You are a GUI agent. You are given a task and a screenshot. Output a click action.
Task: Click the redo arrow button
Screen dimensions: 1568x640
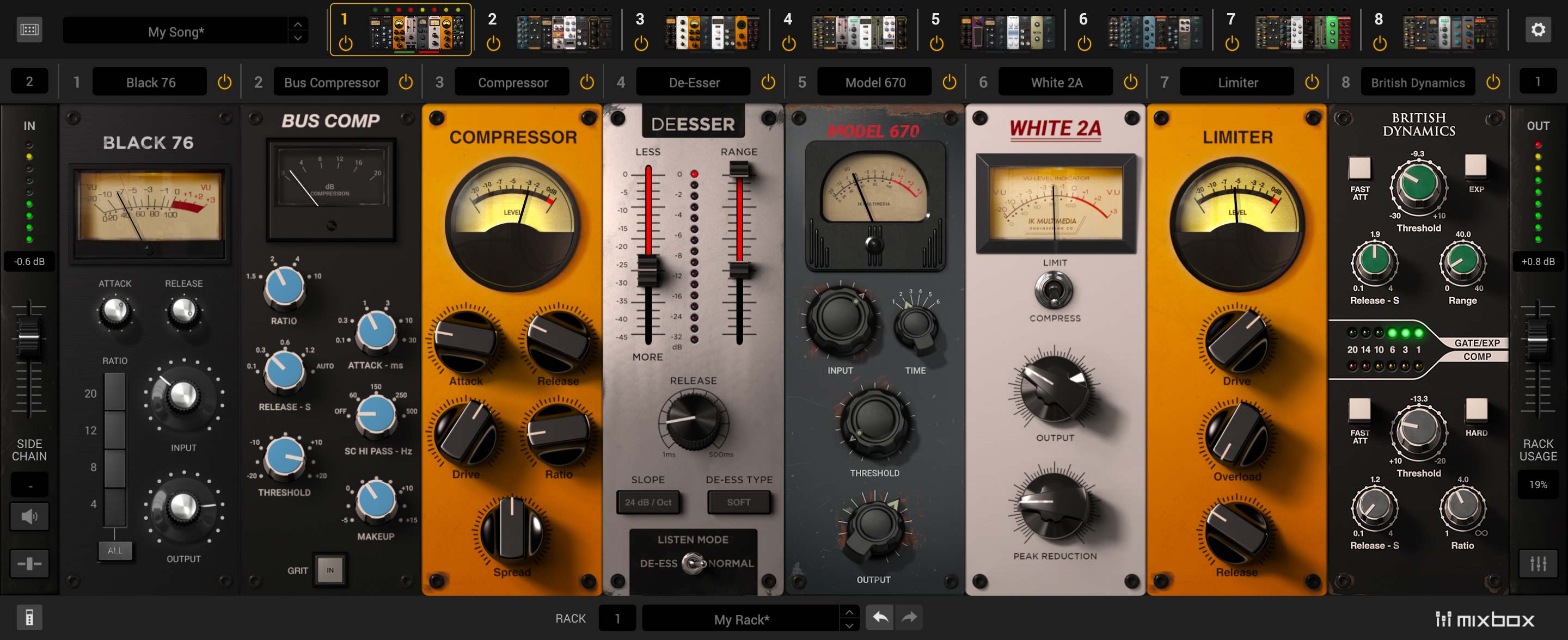pos(909,618)
